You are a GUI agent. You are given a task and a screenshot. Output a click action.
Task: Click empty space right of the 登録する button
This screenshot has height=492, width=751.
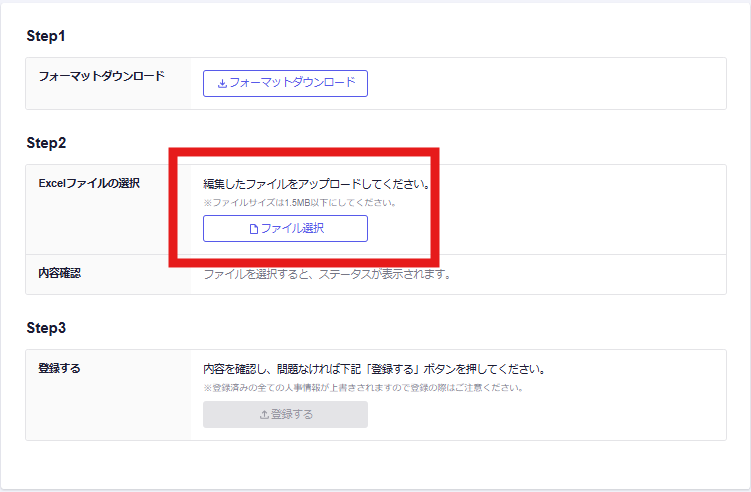click(540, 415)
